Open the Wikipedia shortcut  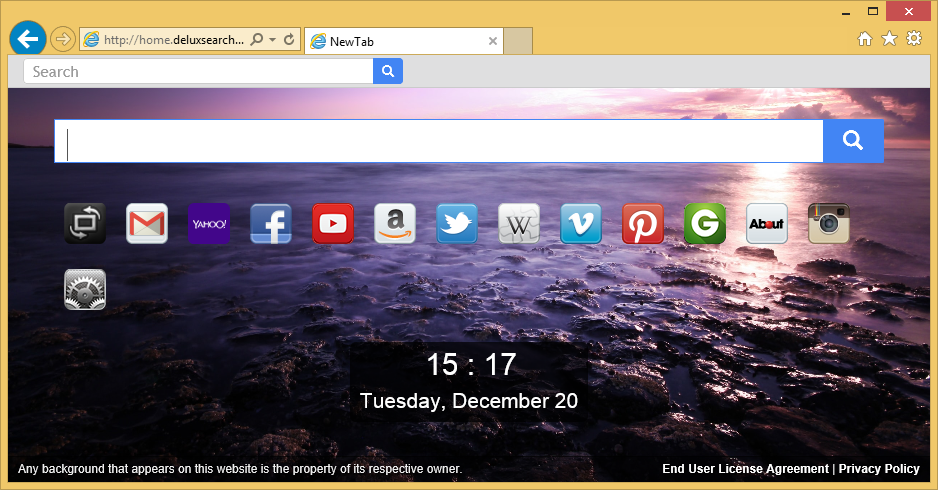pyautogui.click(x=519, y=223)
